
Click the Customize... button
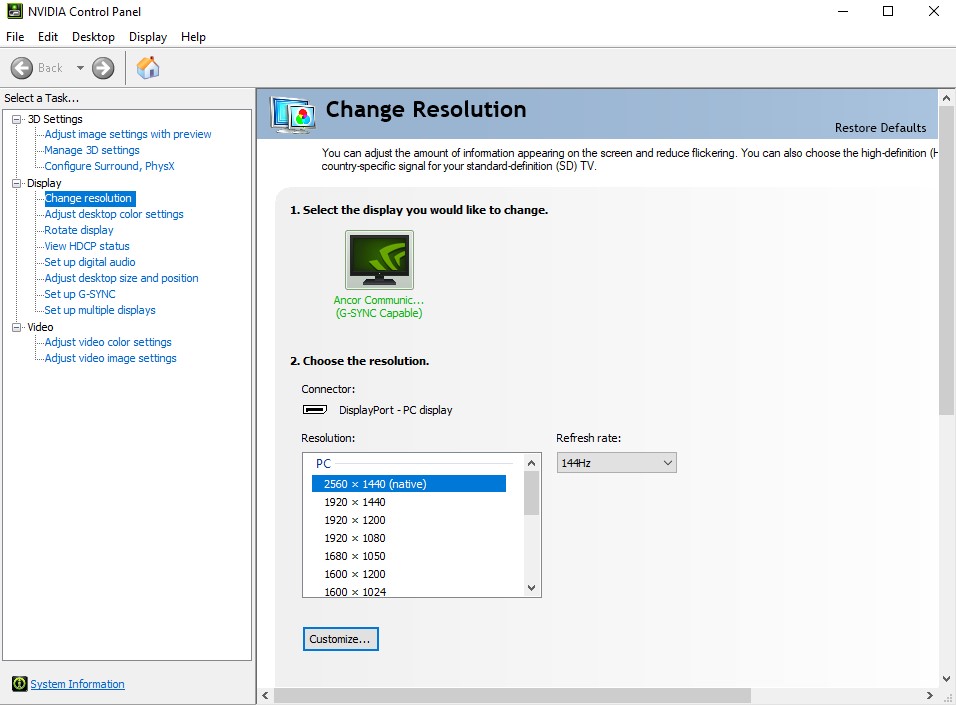[x=340, y=639]
